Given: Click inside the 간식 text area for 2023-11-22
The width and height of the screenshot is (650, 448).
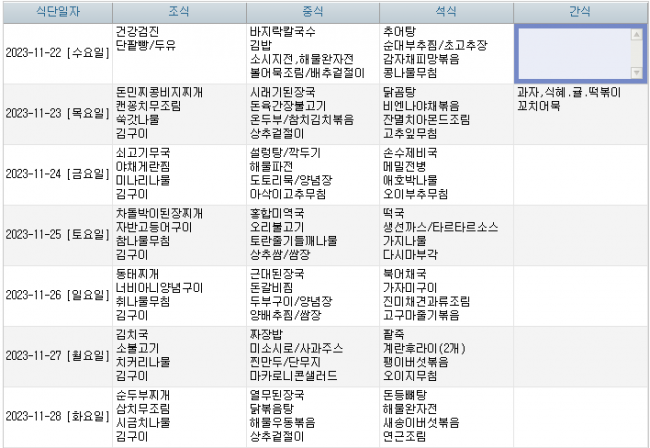Looking at the screenshot, I should coord(572,54).
